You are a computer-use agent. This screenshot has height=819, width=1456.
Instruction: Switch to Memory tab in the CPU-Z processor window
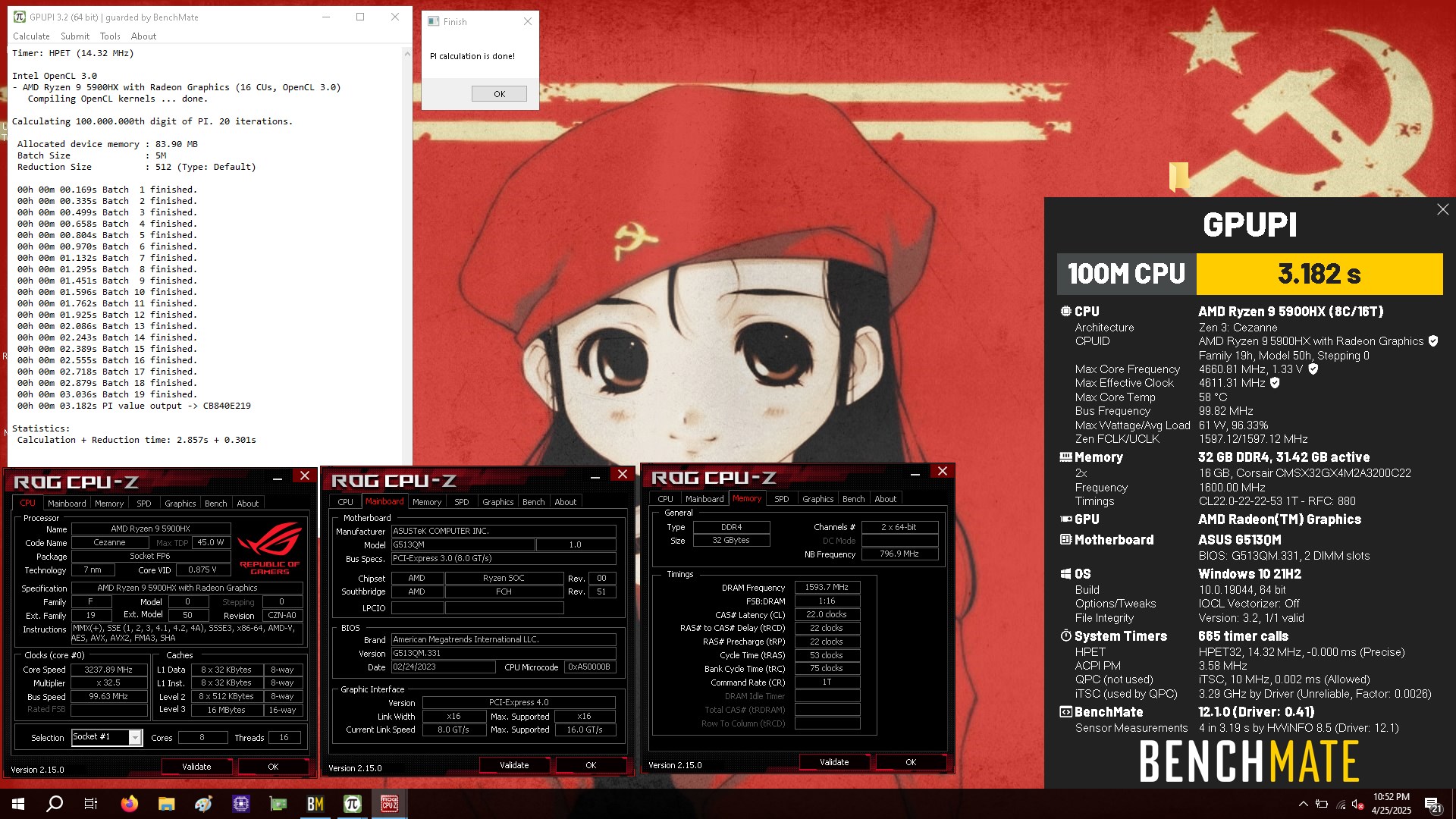pyautogui.click(x=109, y=504)
